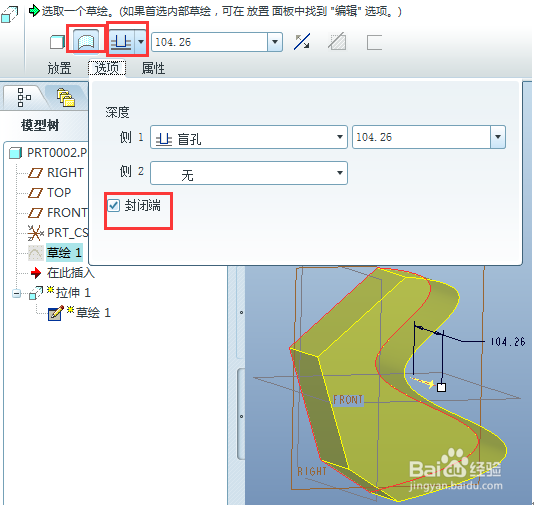Click the white depth drag handle in viewport
The image size is (534, 505).
[x=441, y=387]
